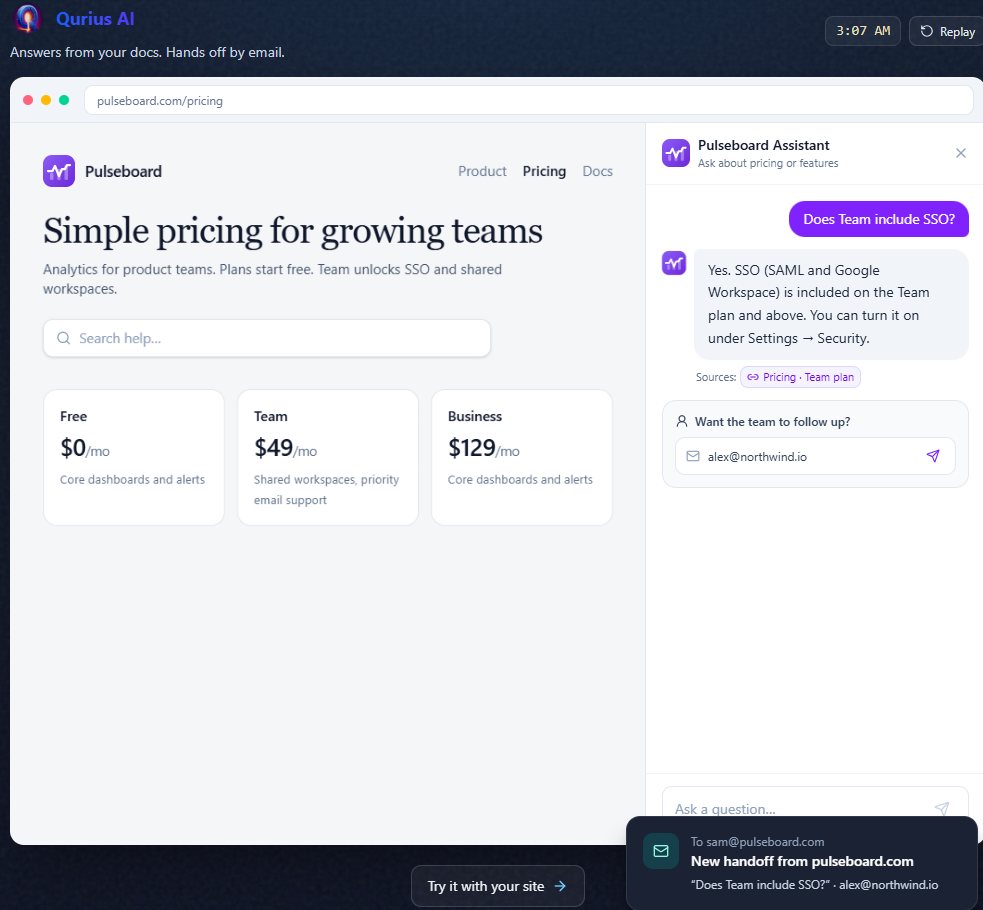Image resolution: width=983 pixels, height=910 pixels.
Task: Click the person icon beside 'Want the team to follow up?'
Action: (682, 421)
